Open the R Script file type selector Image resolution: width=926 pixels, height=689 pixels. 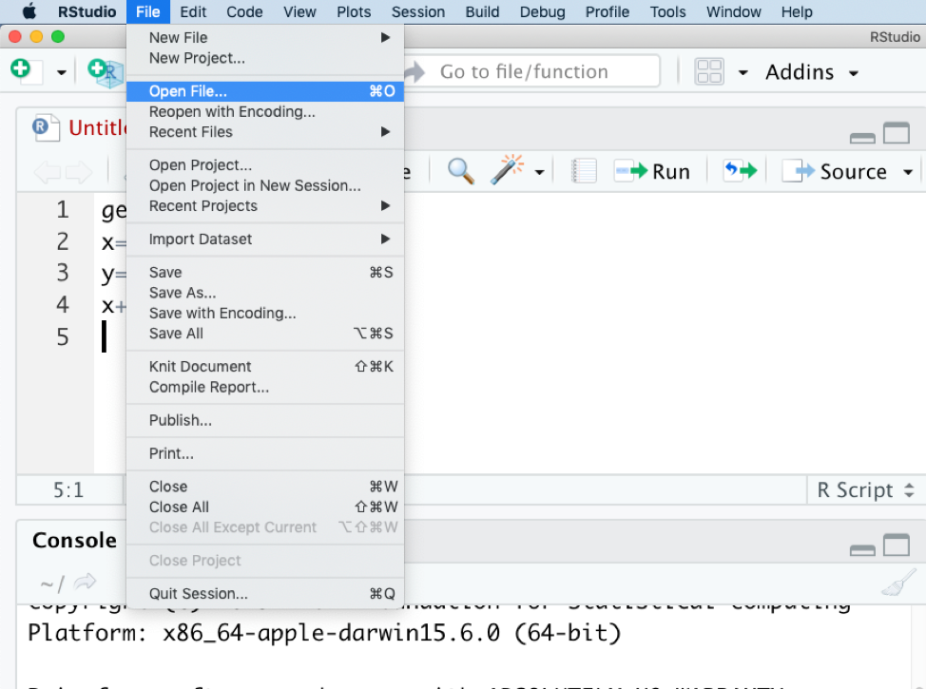[x=865, y=490]
